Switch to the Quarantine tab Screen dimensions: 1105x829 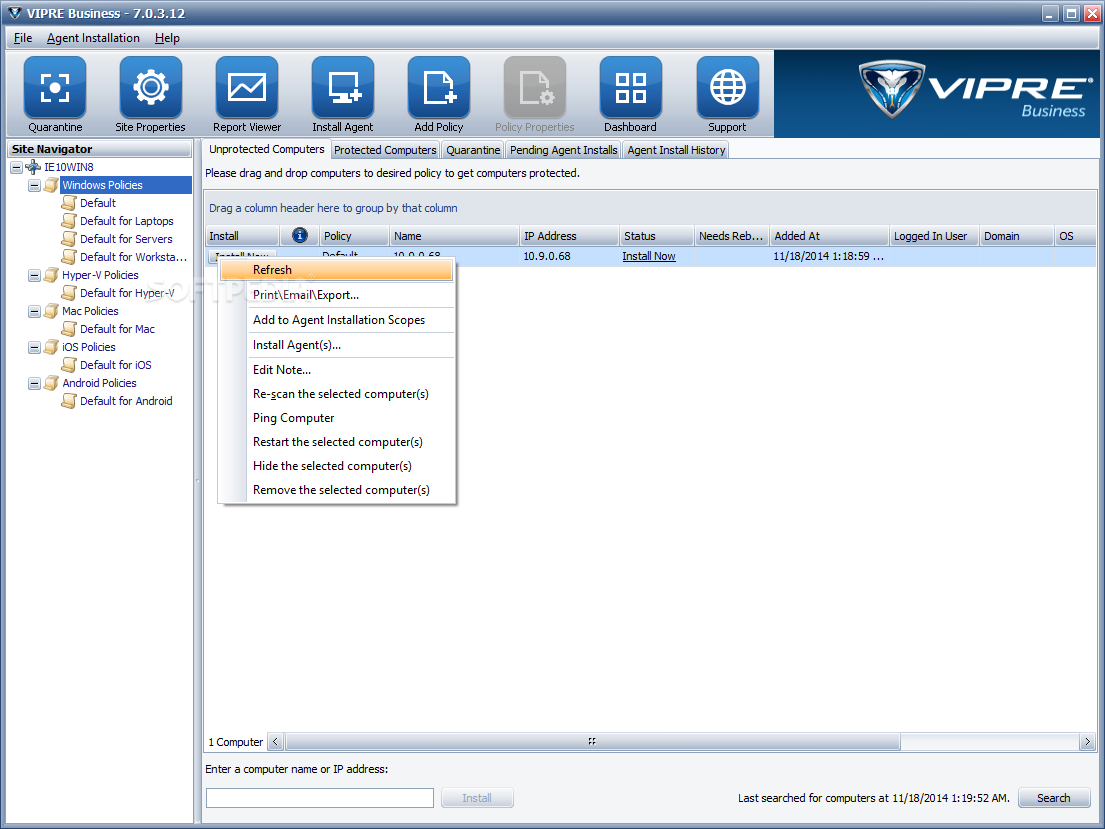click(473, 150)
